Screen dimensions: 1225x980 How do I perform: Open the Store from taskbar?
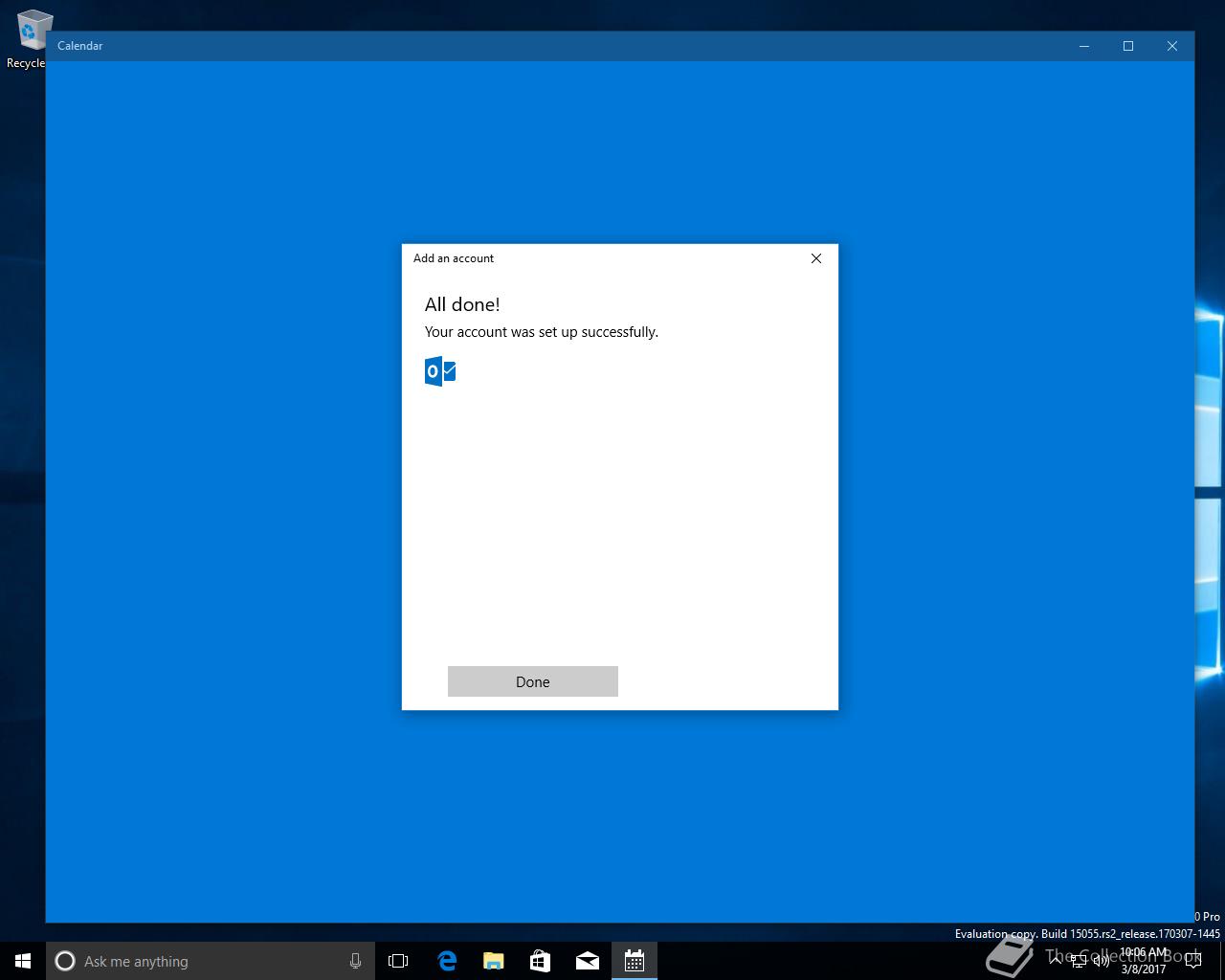(540, 961)
